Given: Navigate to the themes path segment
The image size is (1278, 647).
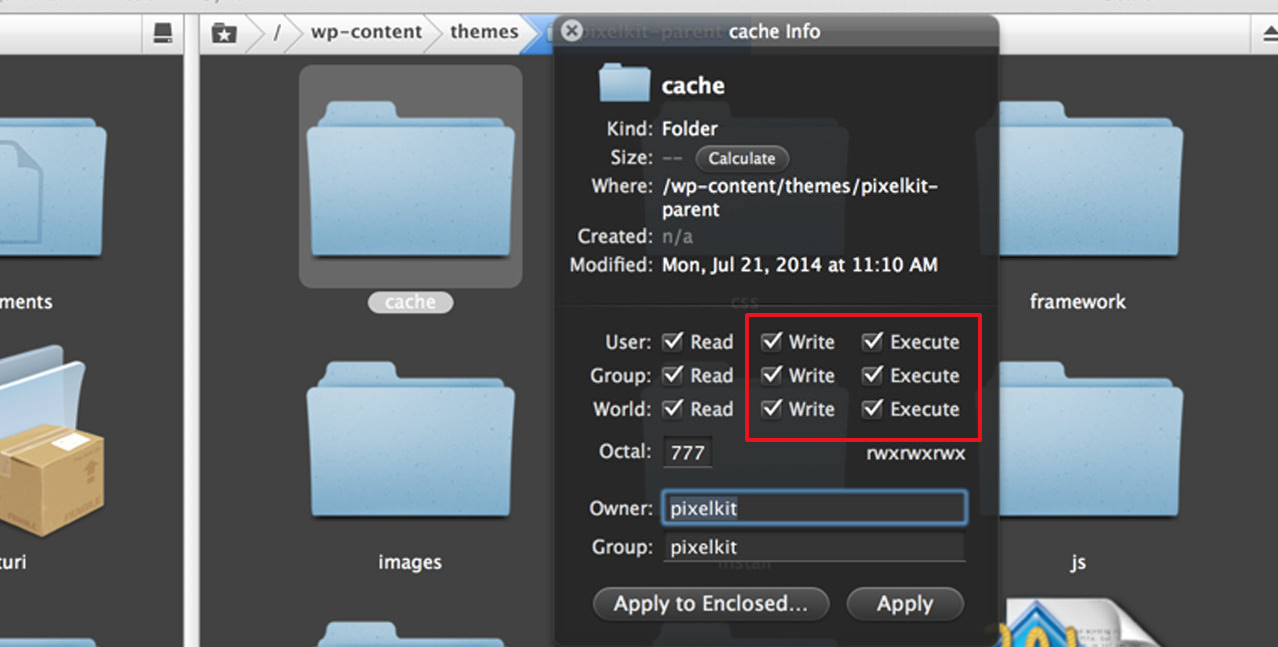Looking at the screenshot, I should coord(484,32).
